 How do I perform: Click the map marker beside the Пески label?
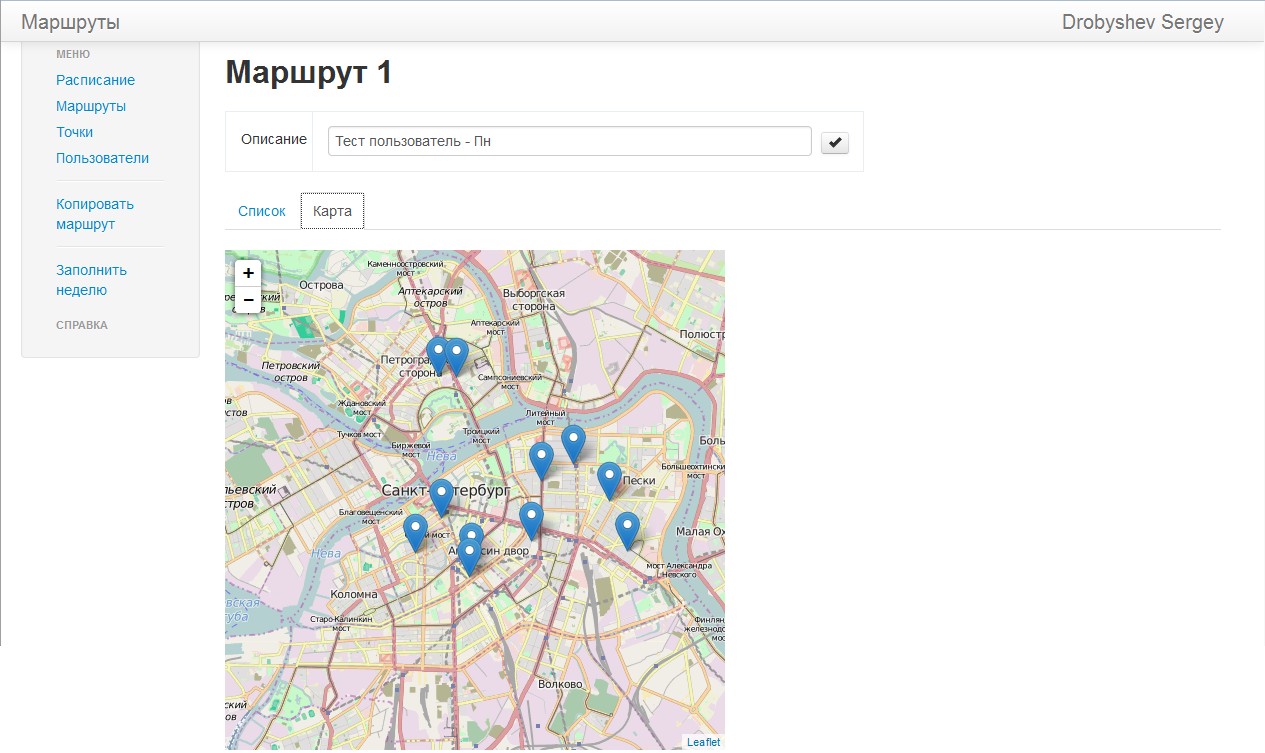pyautogui.click(x=609, y=480)
